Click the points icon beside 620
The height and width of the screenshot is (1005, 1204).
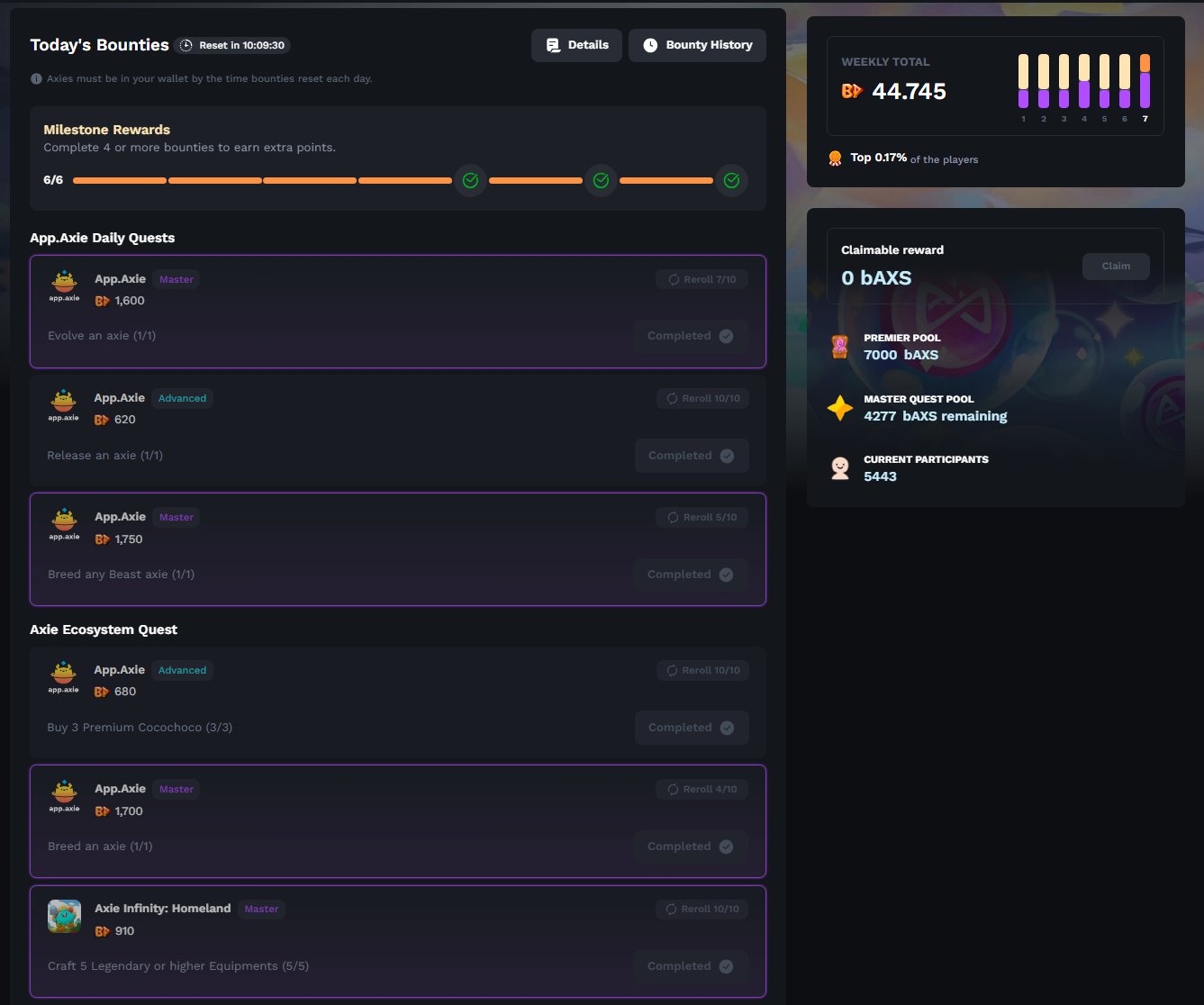coord(102,420)
